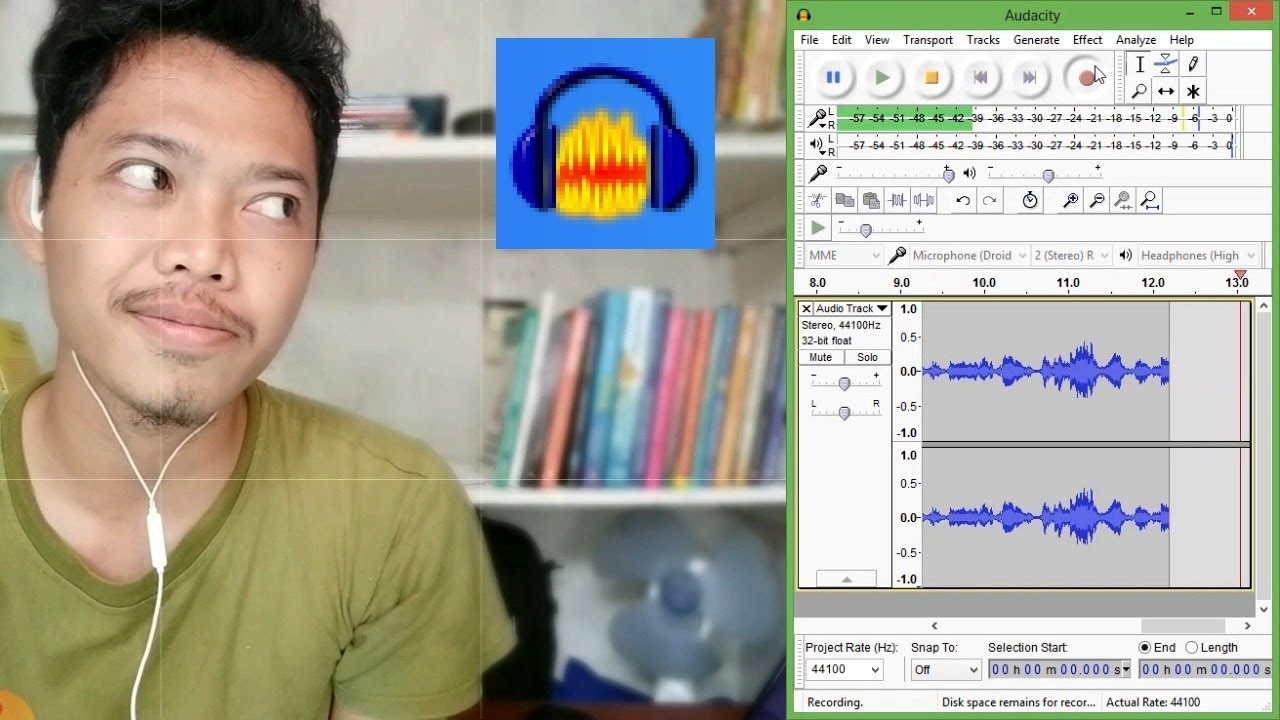Solo the Audio Track
Screen dimensions: 1280x720
tap(867, 357)
